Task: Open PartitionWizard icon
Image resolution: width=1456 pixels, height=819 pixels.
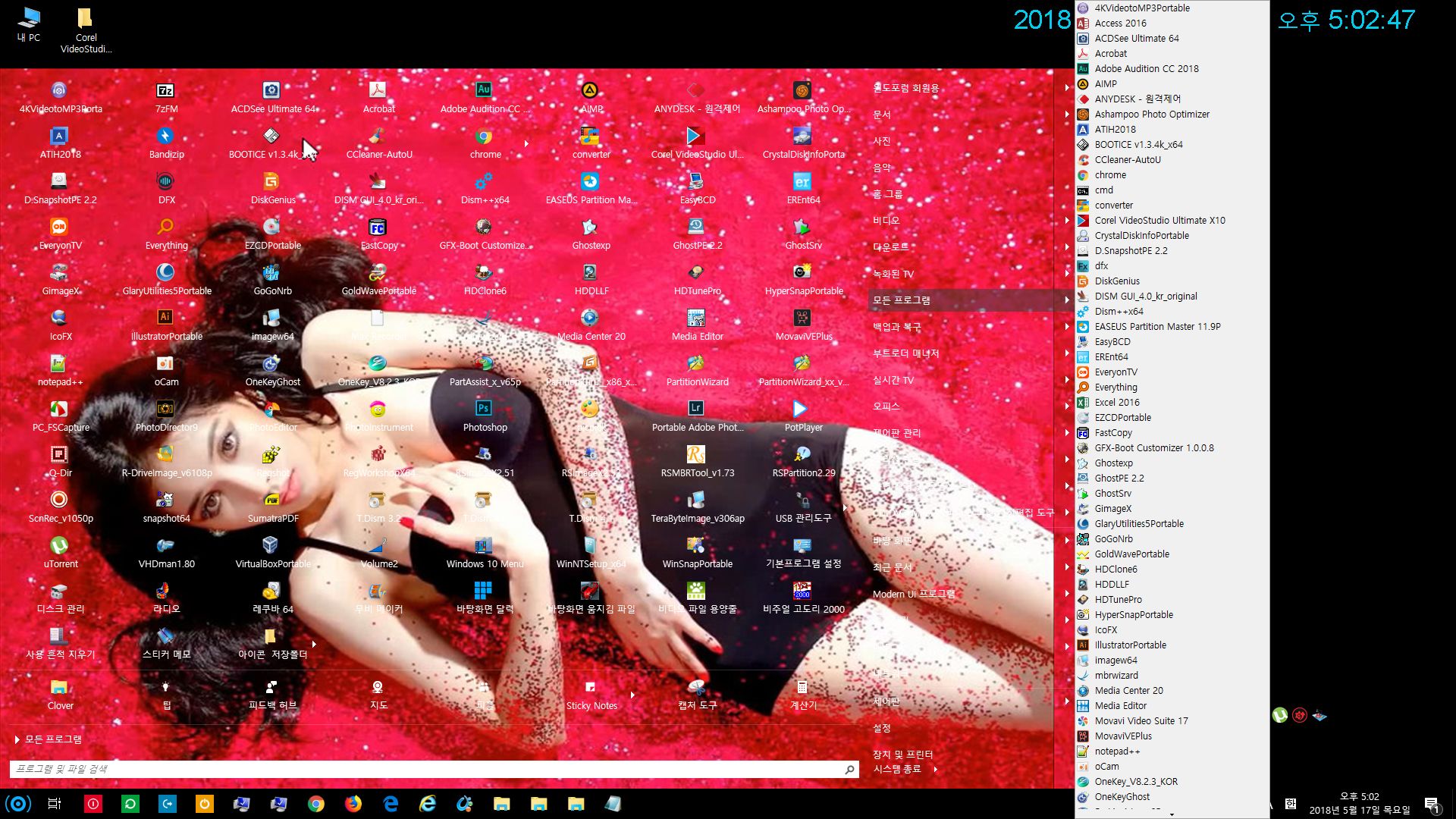Action: (x=697, y=371)
